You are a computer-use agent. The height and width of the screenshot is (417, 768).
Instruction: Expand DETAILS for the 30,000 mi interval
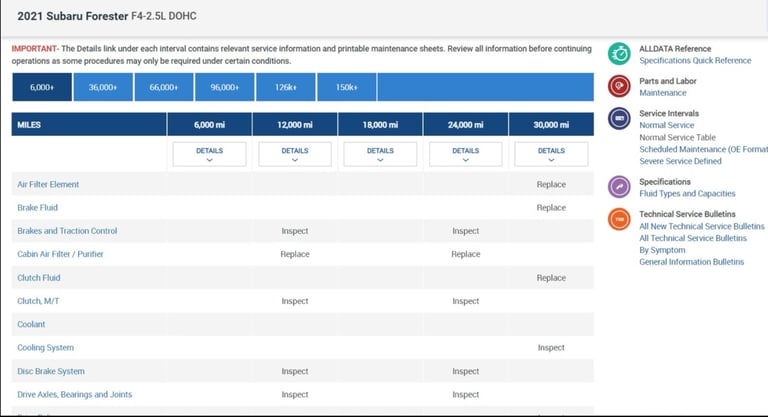click(x=551, y=154)
